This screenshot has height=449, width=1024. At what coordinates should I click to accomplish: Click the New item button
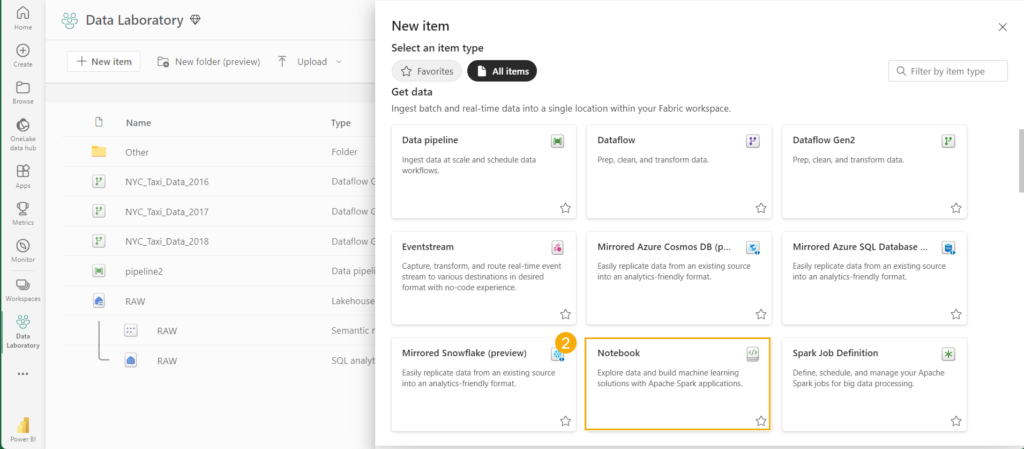point(104,62)
